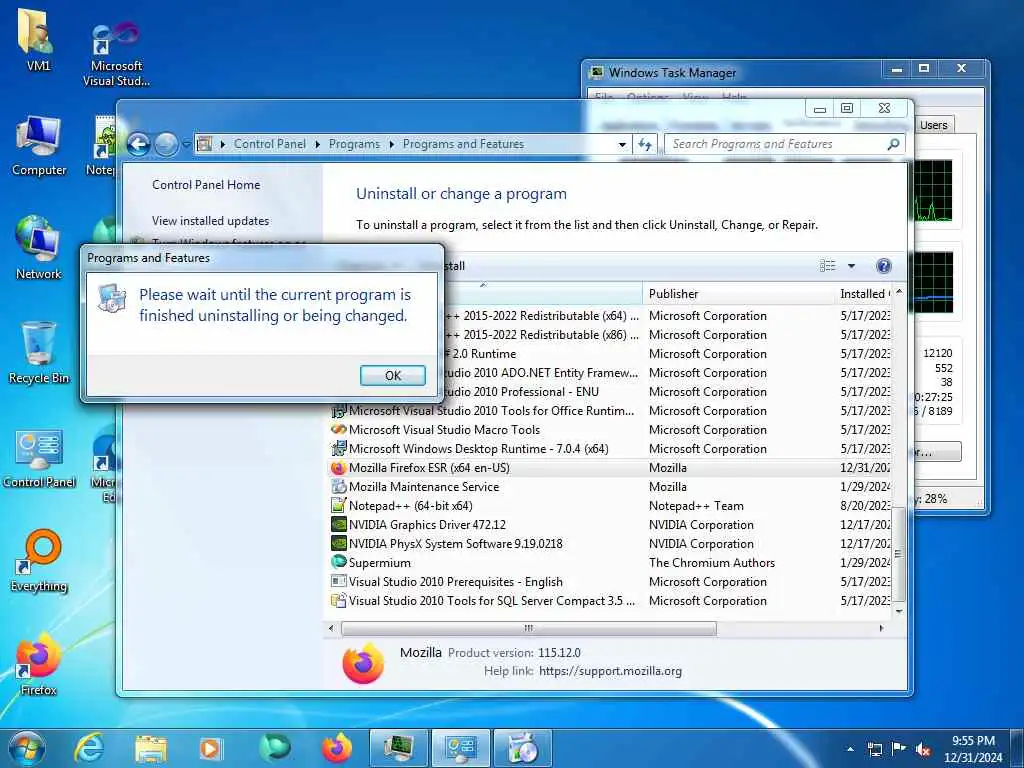Select the Recycle Bin desktop icon
Viewport: 1024px width, 768px height.
point(38,353)
